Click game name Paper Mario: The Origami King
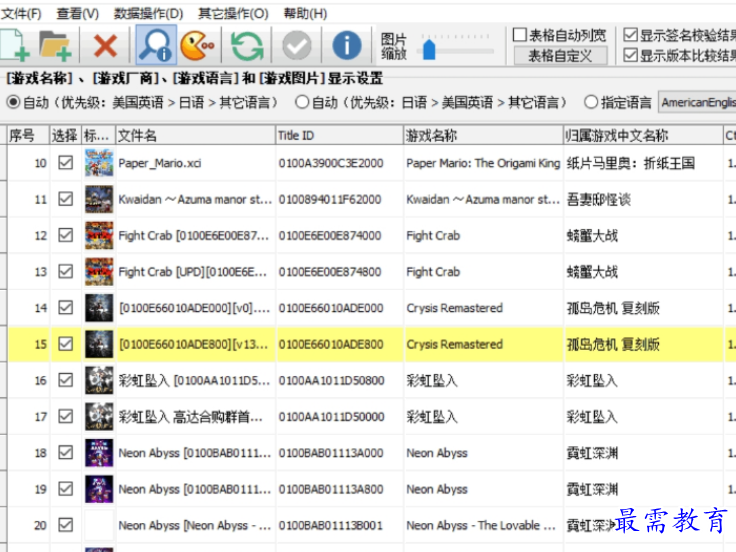The width and height of the screenshot is (736, 552). tap(483, 163)
